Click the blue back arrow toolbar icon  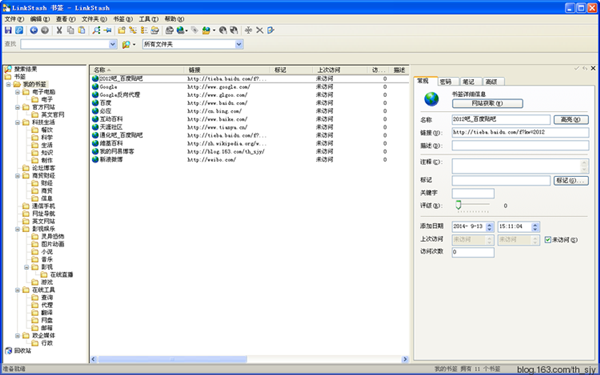pyautogui.click(x=34, y=30)
